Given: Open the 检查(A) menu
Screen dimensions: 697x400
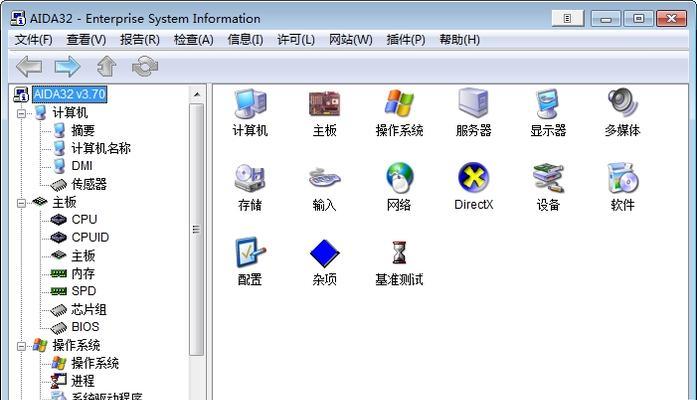Looking at the screenshot, I should (x=193, y=40).
